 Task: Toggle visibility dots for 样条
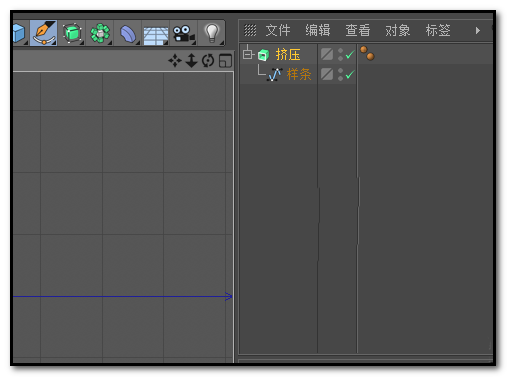pyautogui.click(x=340, y=74)
